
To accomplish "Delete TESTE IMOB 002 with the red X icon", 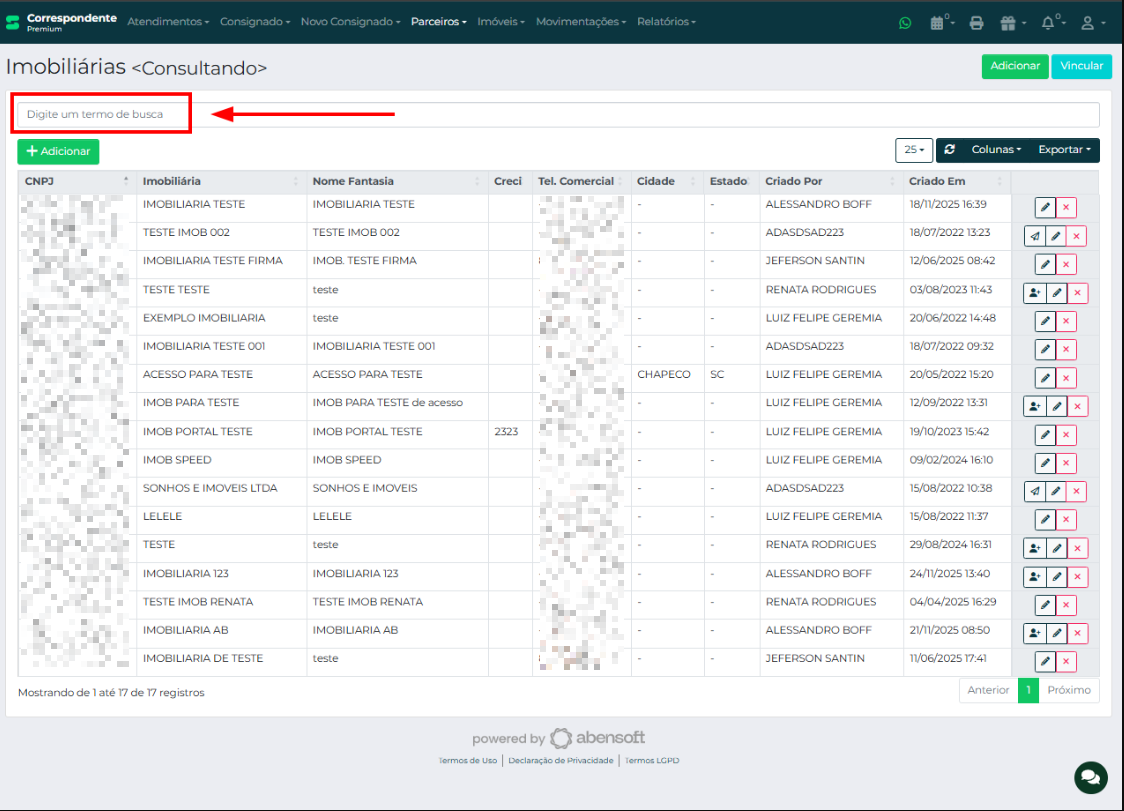I will coord(1077,236).
